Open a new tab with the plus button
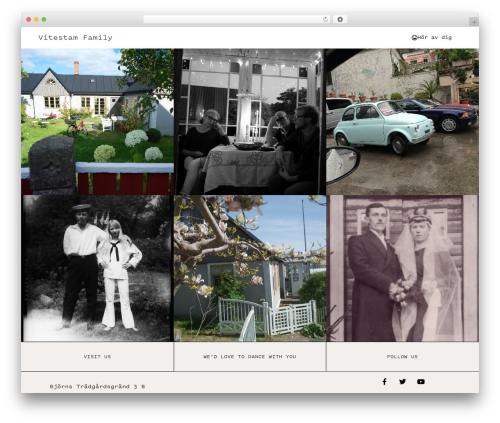 click(474, 22)
